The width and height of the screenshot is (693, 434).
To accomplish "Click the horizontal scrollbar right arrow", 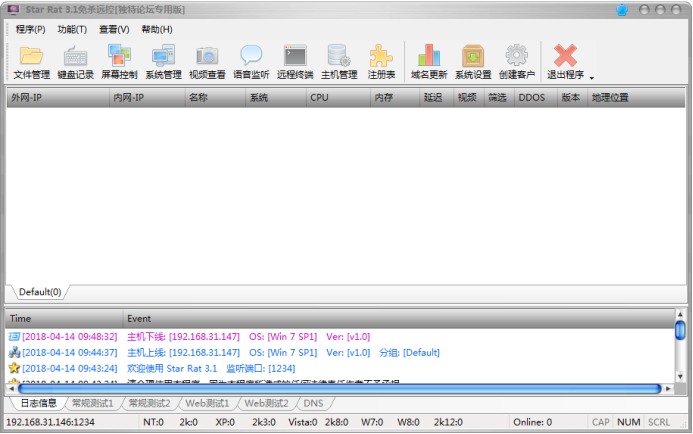I will [x=668, y=388].
